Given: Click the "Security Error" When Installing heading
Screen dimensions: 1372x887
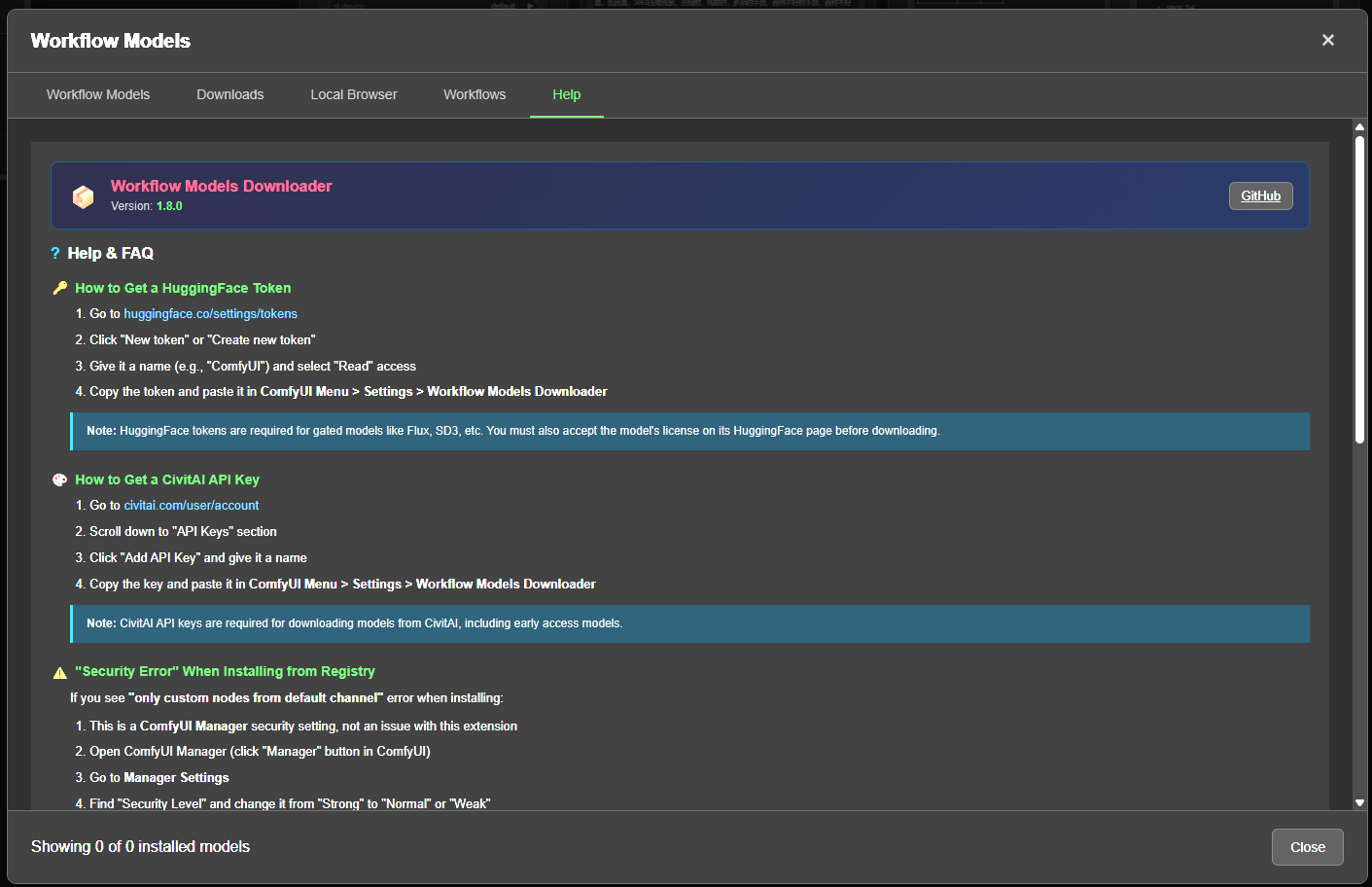Looking at the screenshot, I should tap(225, 671).
